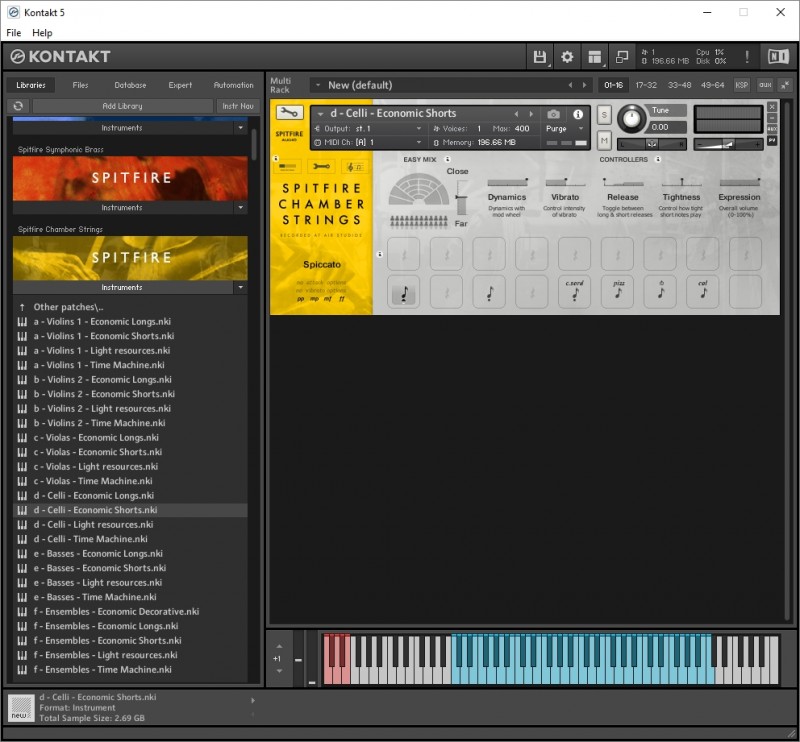Viewport: 800px width, 742px height.
Task: Show instrument info with the i icon
Action: (578, 114)
